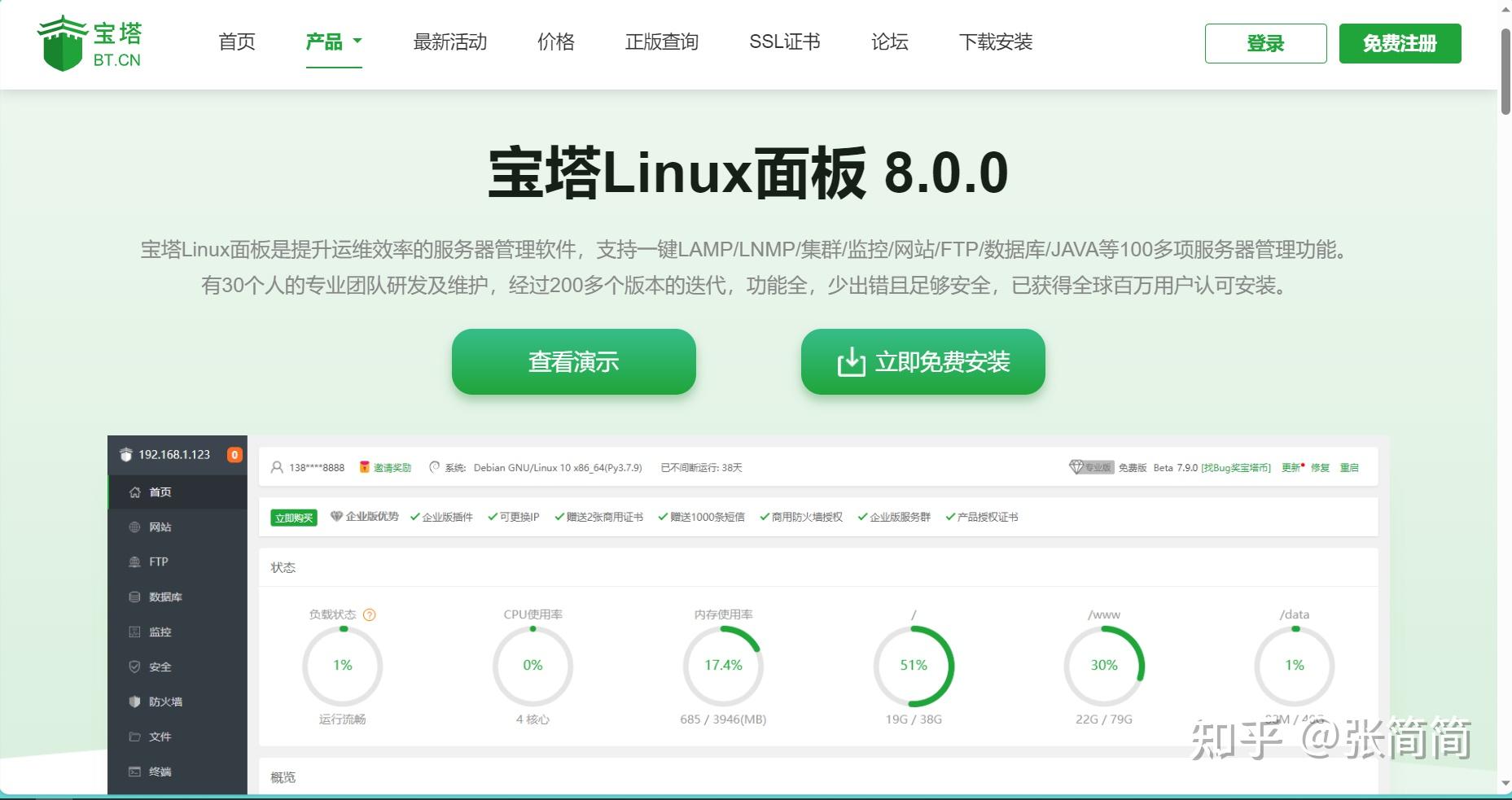This screenshot has height=800, width=1512.
Task: Select the 数据库 icon in sidebar
Action: (135, 597)
